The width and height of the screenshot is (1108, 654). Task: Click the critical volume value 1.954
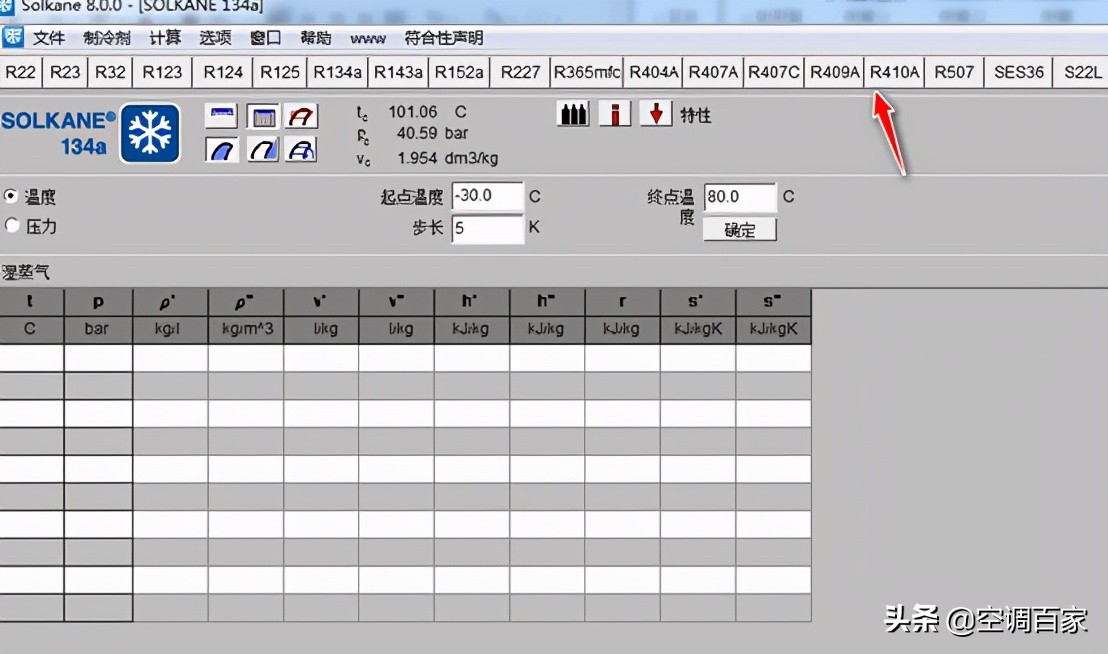[417, 158]
